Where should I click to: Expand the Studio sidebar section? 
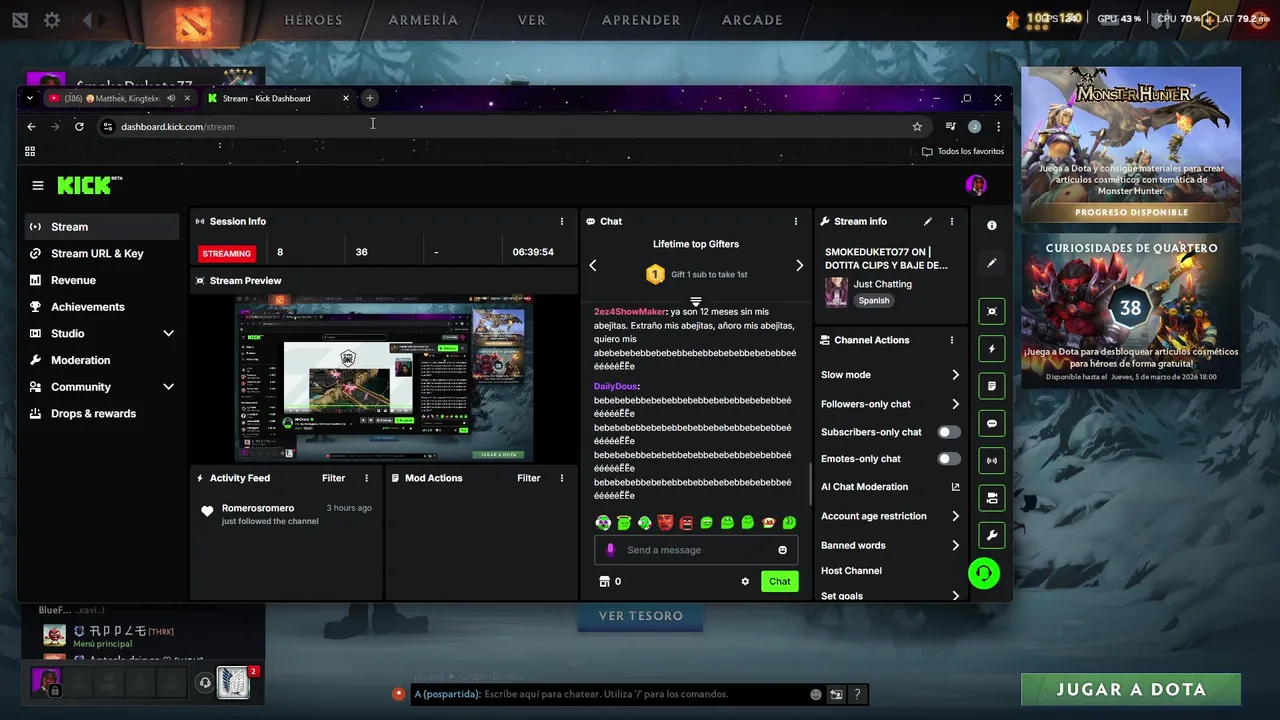point(168,333)
